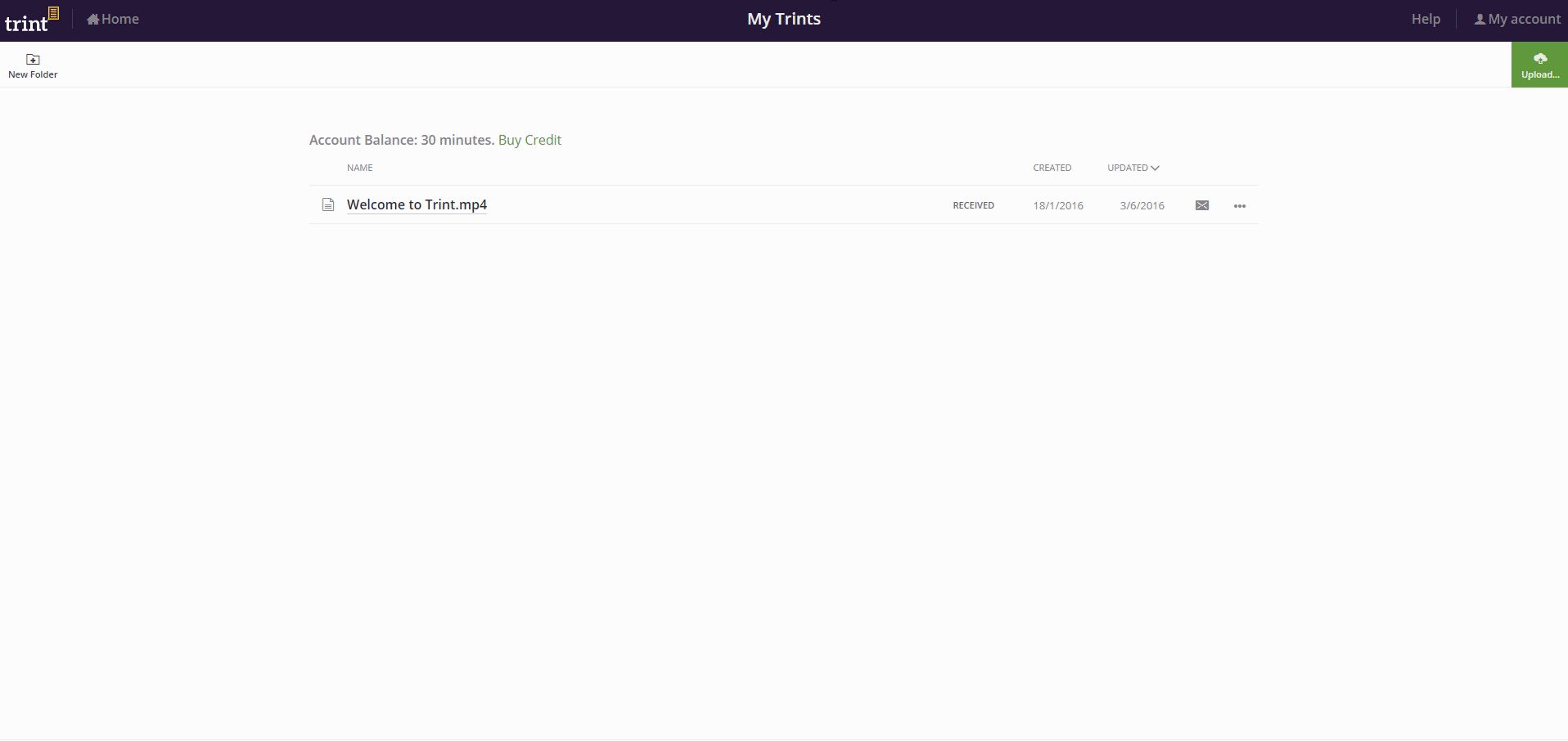Screen dimensions: 1568x741
Task: Open the Welcome to Trint.mp4 transcript
Action: (x=417, y=204)
